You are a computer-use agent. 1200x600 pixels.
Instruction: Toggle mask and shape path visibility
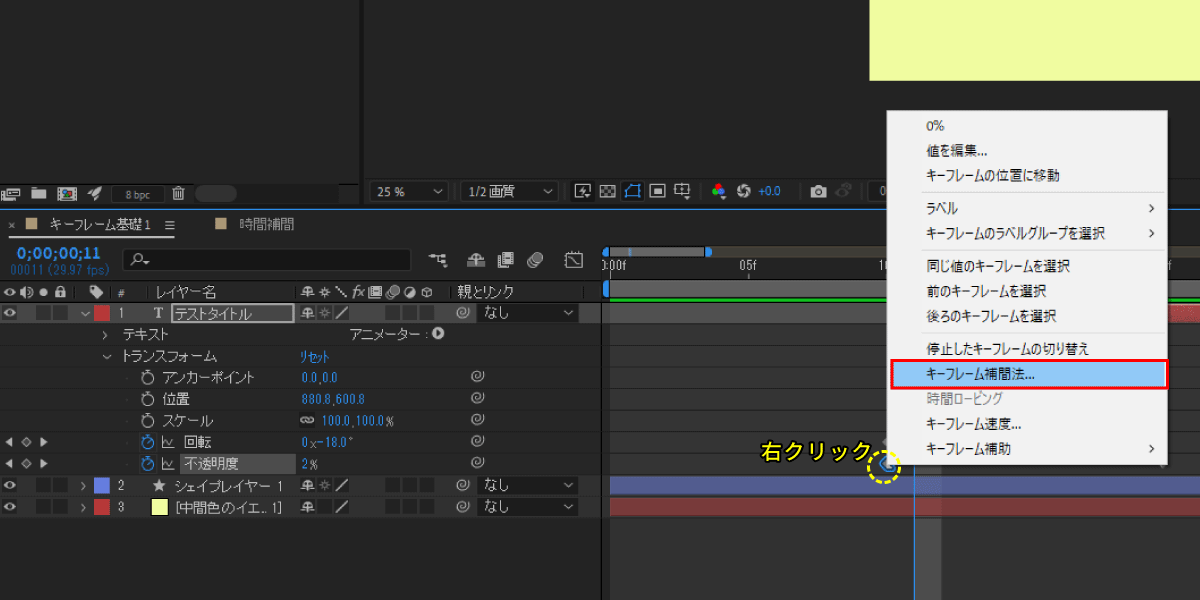[x=632, y=191]
